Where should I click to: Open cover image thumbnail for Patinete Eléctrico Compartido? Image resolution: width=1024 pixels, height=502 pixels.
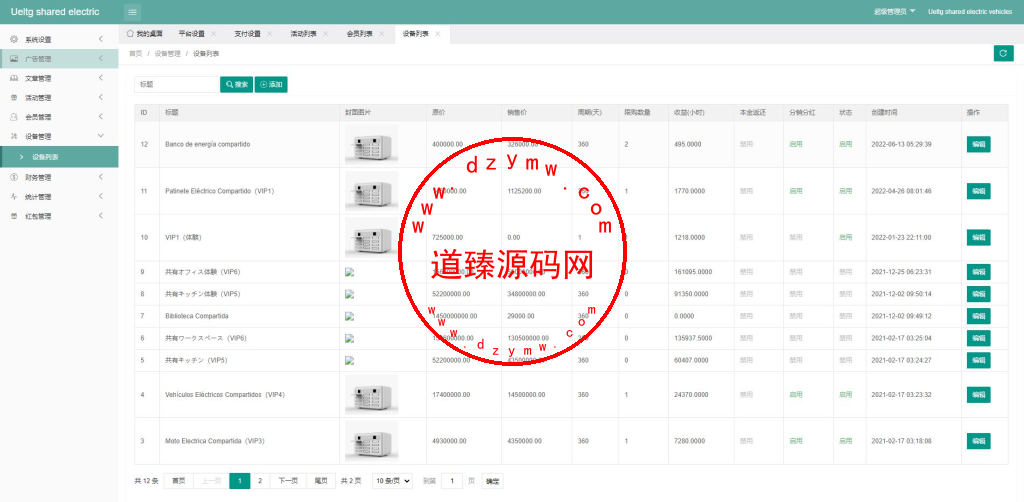pyautogui.click(x=372, y=191)
